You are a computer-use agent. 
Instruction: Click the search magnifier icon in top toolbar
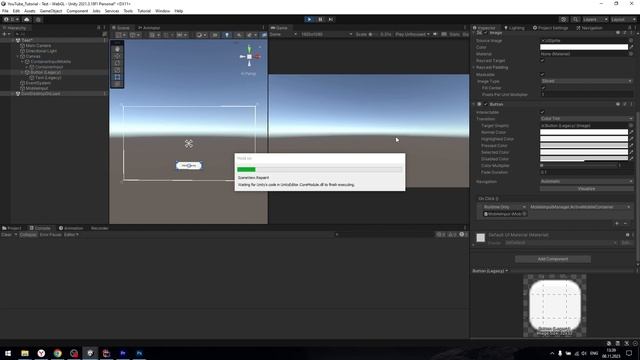pos(575,19)
